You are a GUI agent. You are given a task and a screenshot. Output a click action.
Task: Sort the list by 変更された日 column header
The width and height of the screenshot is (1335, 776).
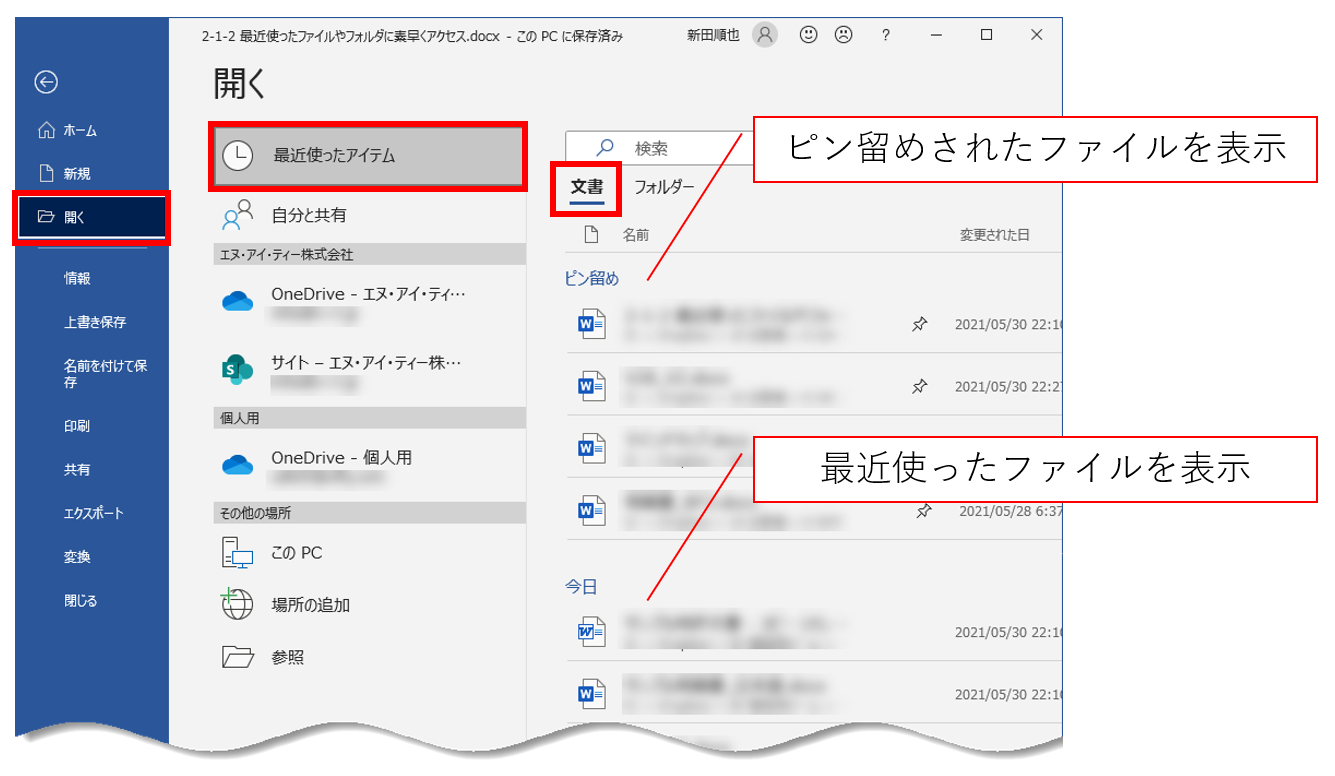(994, 235)
